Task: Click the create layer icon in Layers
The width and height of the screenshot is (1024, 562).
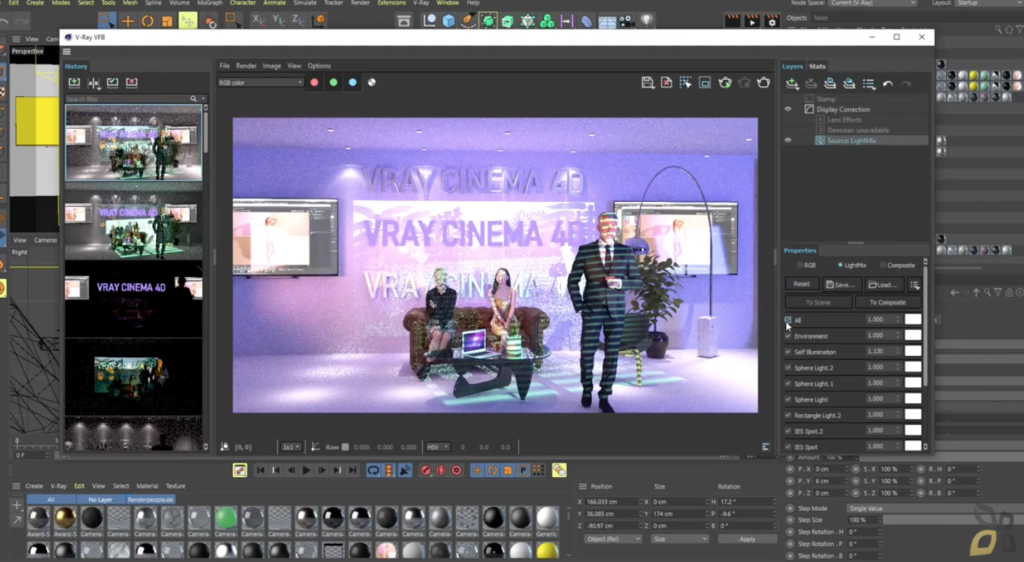Action: (792, 84)
